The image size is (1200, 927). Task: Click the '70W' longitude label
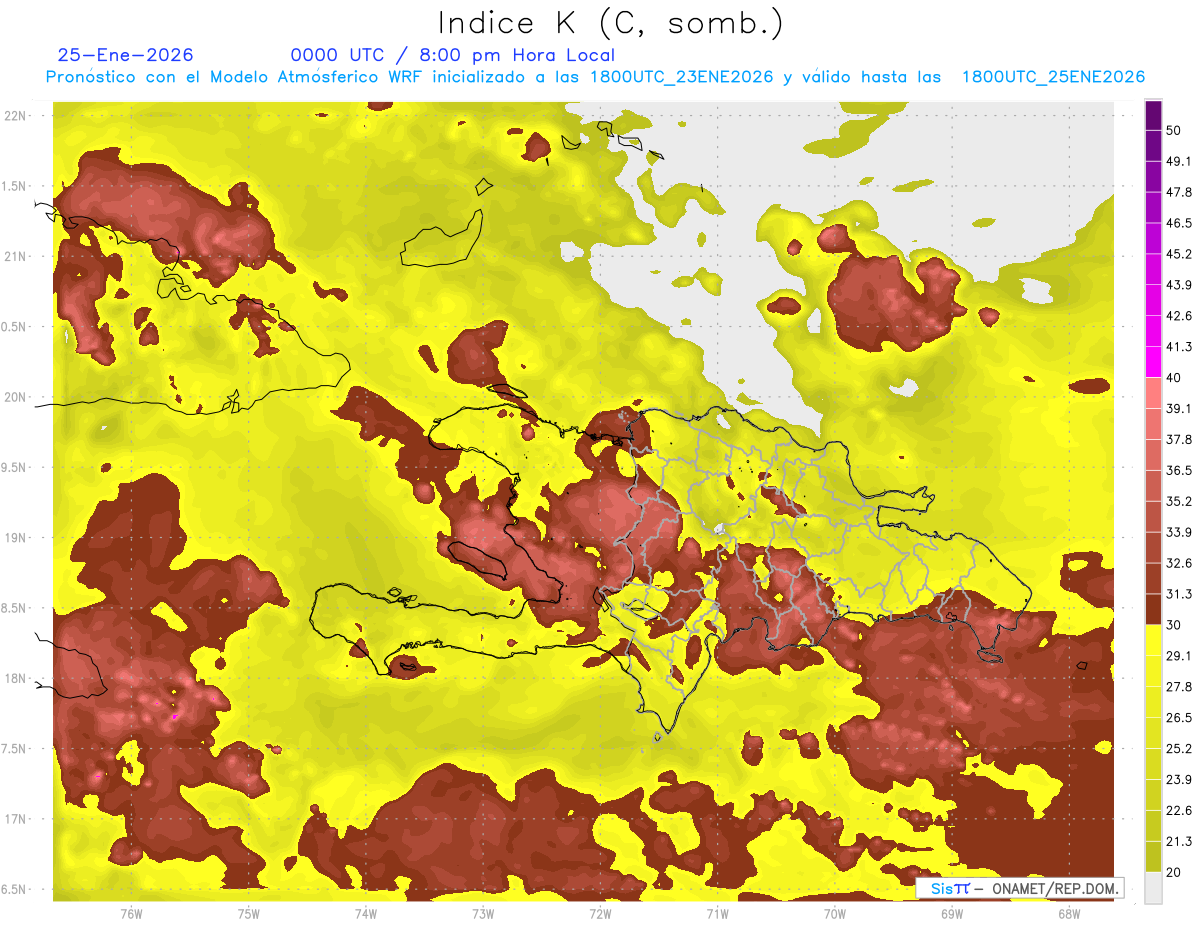point(835,914)
